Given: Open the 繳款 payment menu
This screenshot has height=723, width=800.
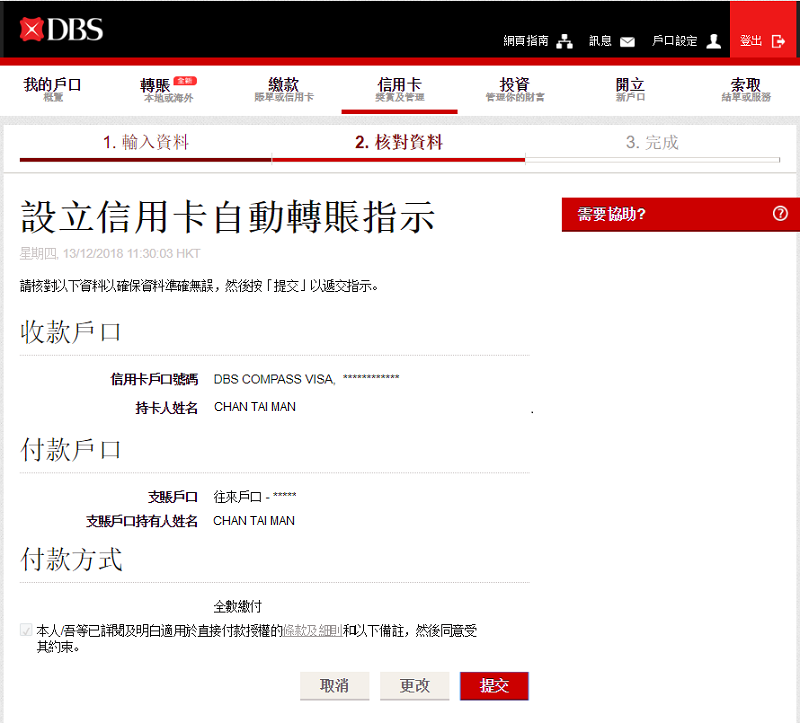Looking at the screenshot, I should pyautogui.click(x=284, y=89).
